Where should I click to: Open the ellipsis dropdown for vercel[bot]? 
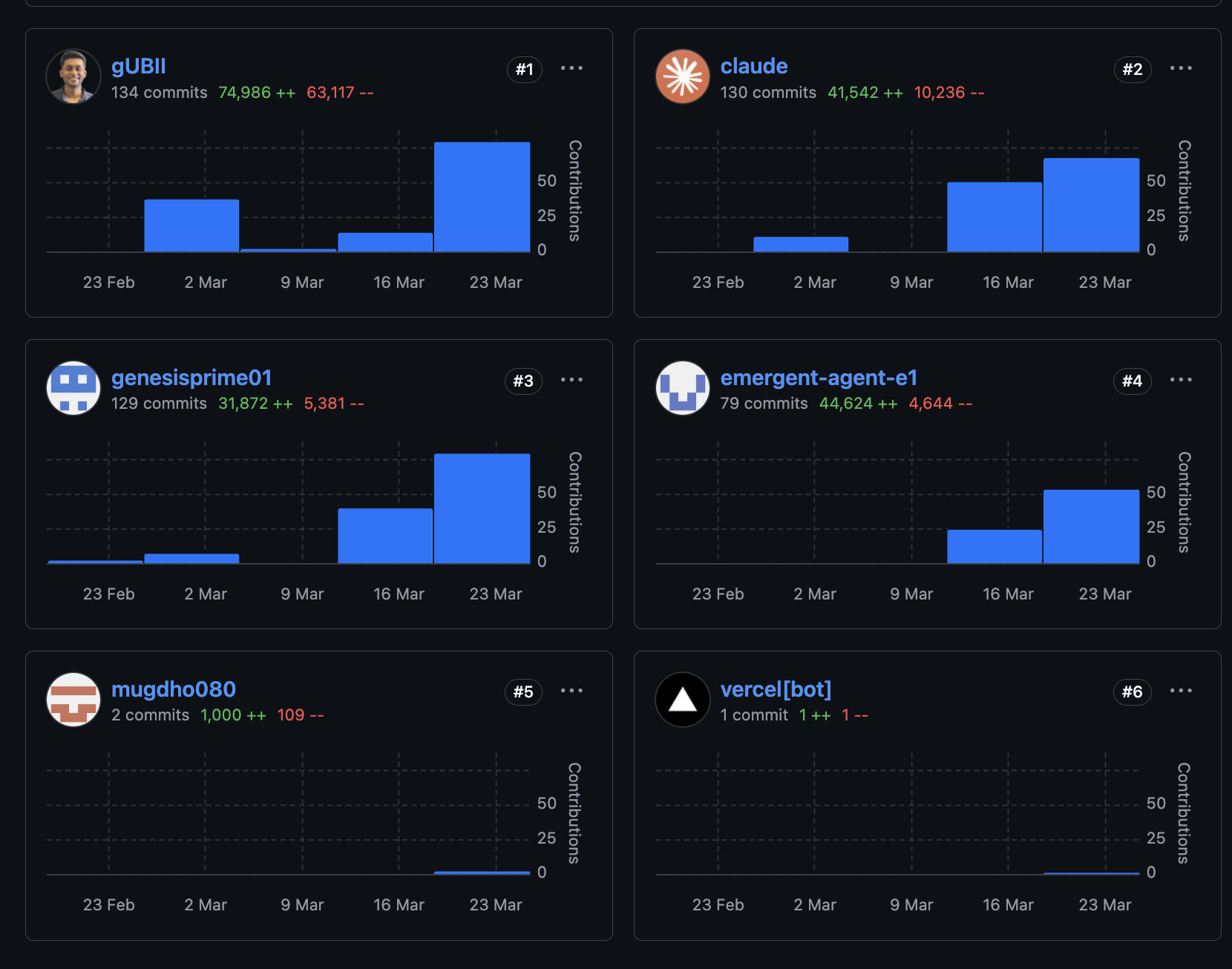point(1182,691)
